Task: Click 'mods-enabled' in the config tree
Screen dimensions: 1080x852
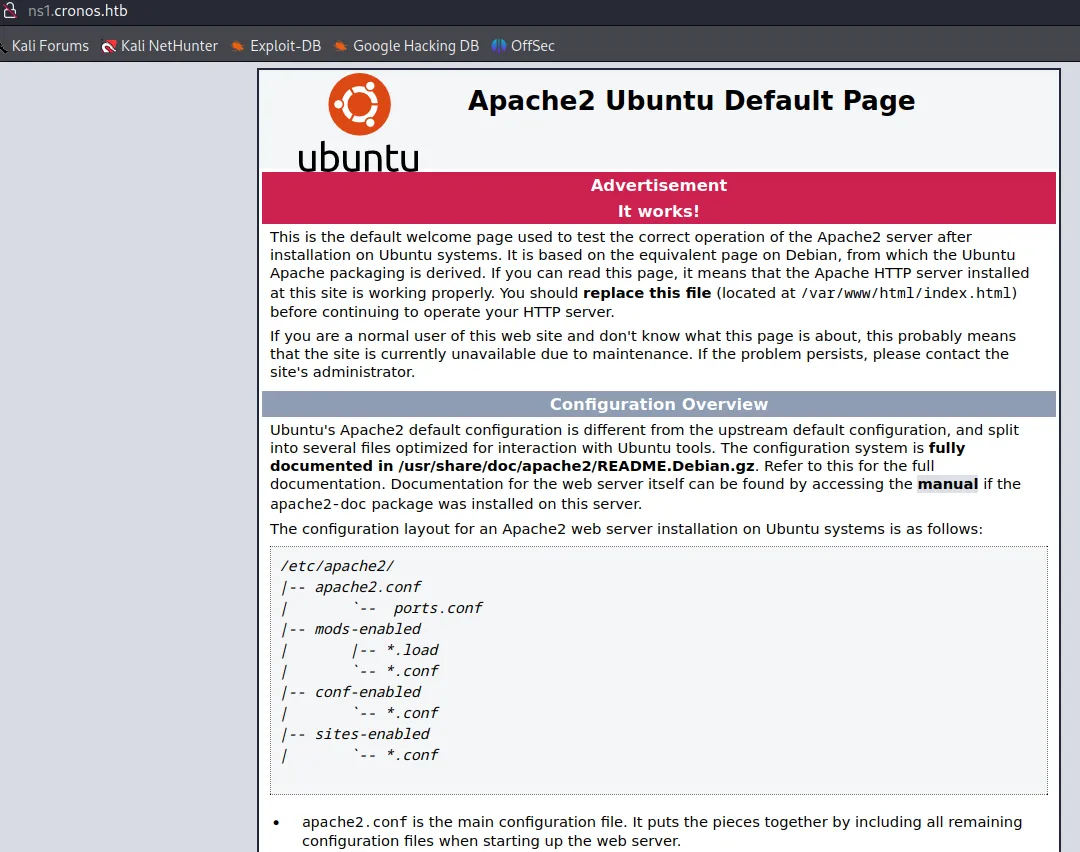Action: point(368,629)
